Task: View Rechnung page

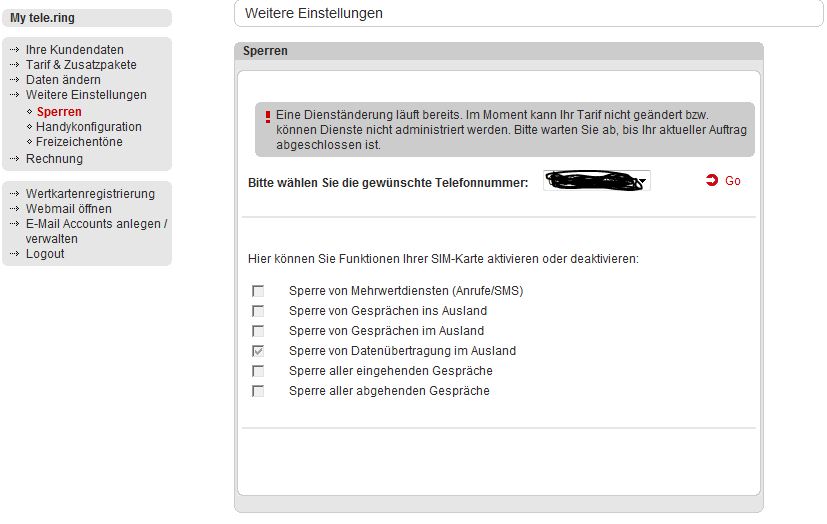Action: point(54,159)
